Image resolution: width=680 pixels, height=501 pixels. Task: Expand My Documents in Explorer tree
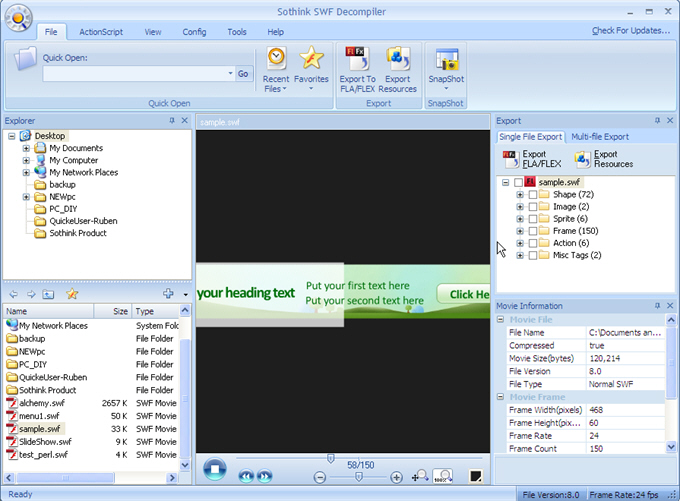26,148
